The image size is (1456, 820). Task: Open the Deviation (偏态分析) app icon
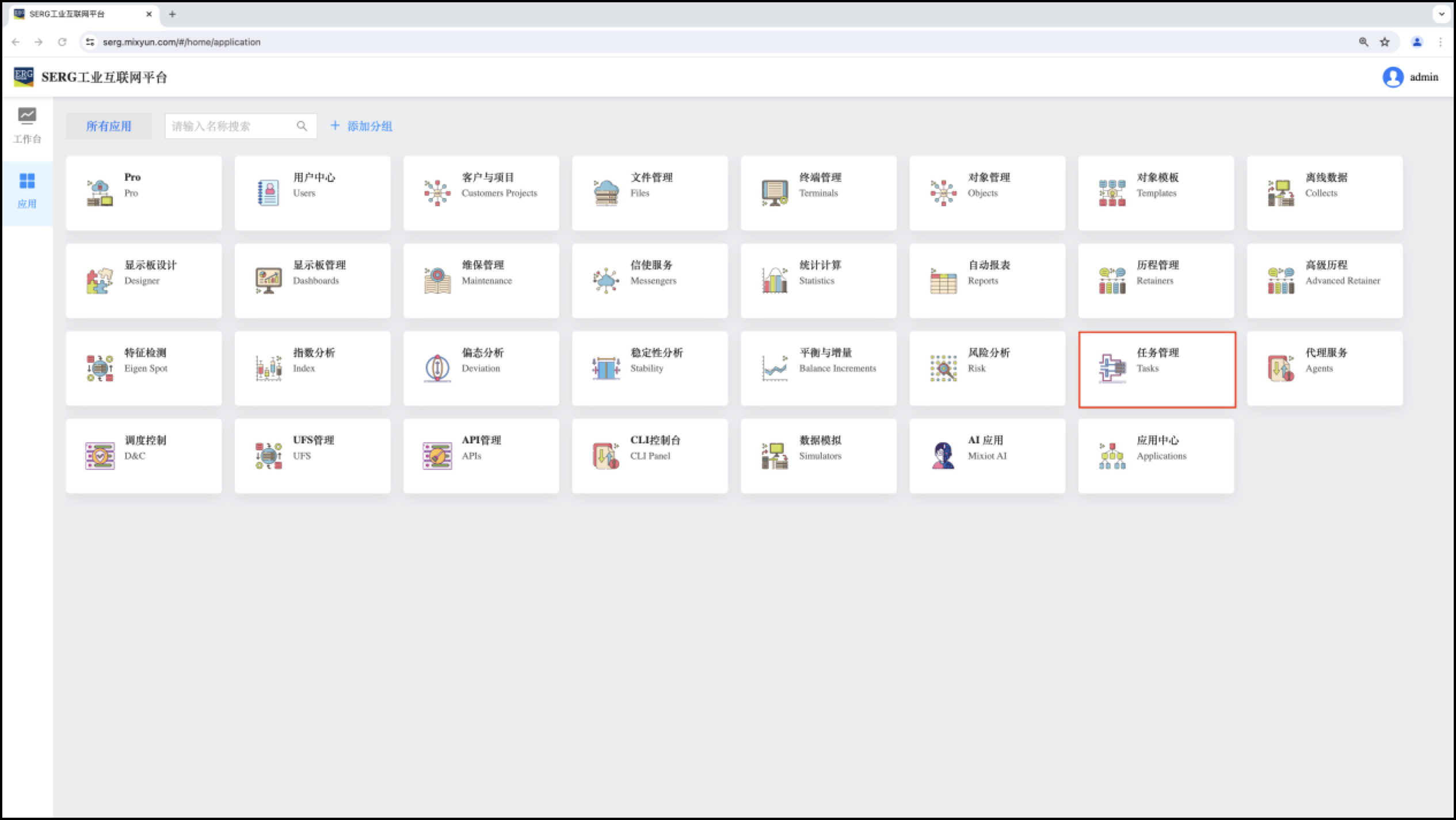[437, 369]
